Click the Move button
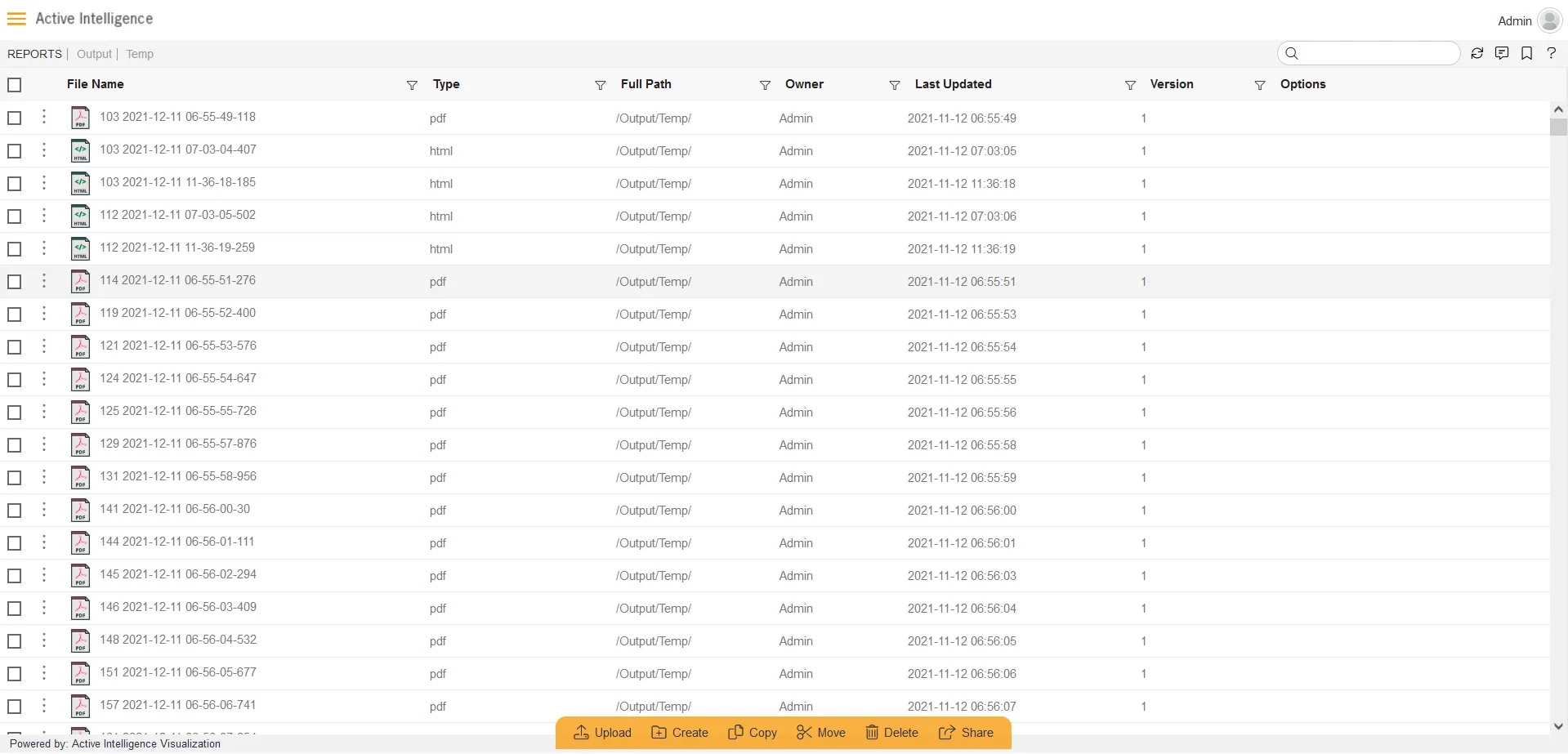 [821, 733]
